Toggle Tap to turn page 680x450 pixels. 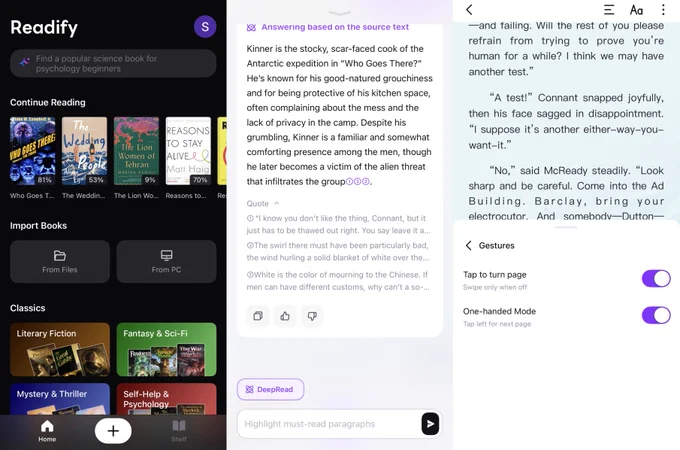click(656, 279)
